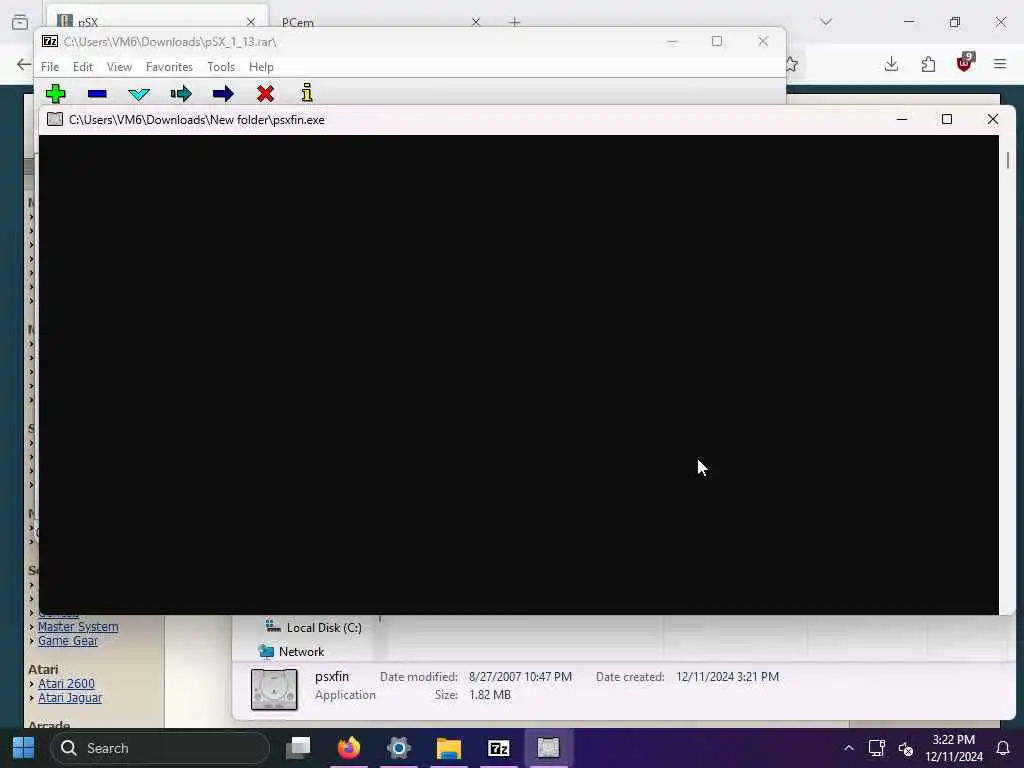Viewport: 1024px width, 768px height.
Task: Open the Master System link on webpage
Action: pos(78,626)
